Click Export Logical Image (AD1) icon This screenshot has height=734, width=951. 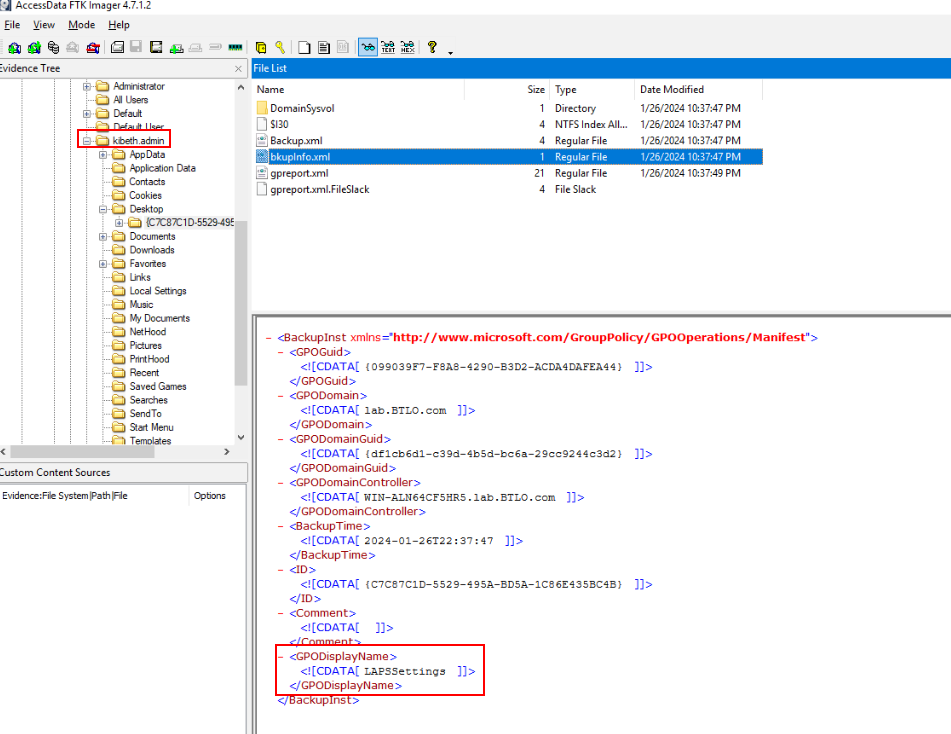pos(156,47)
